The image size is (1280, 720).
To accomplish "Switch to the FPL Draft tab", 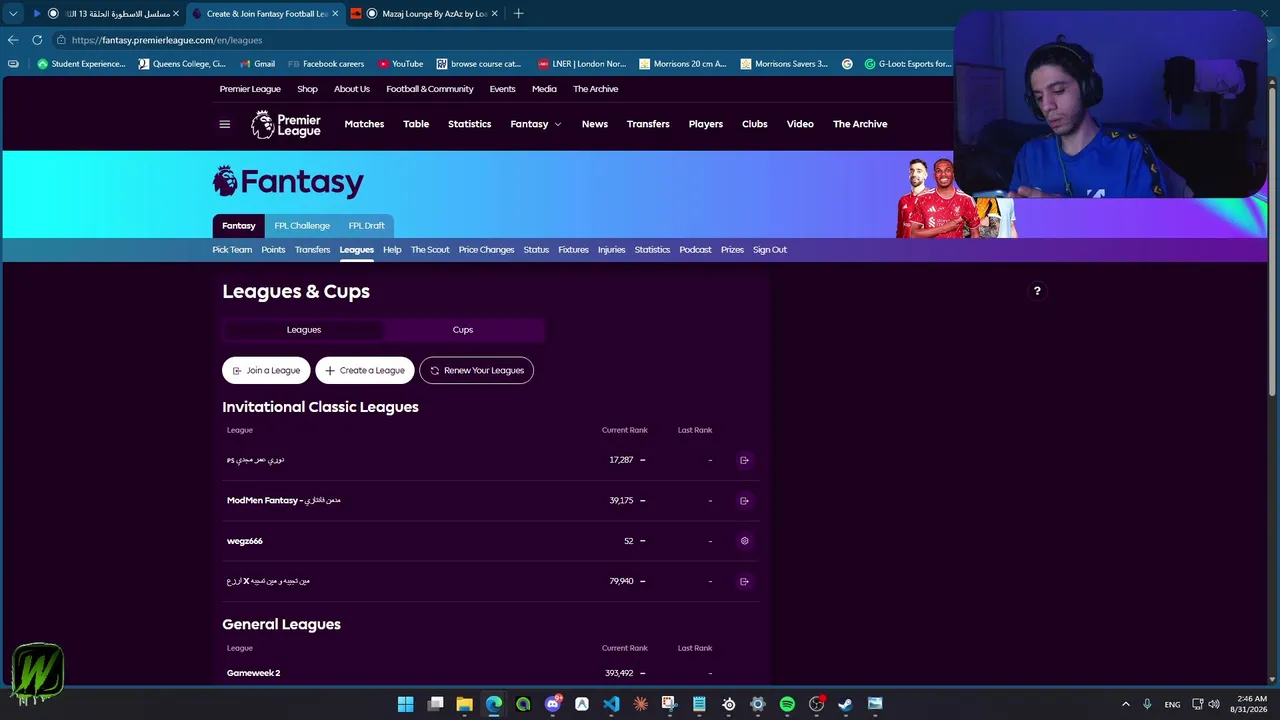I will [x=367, y=226].
